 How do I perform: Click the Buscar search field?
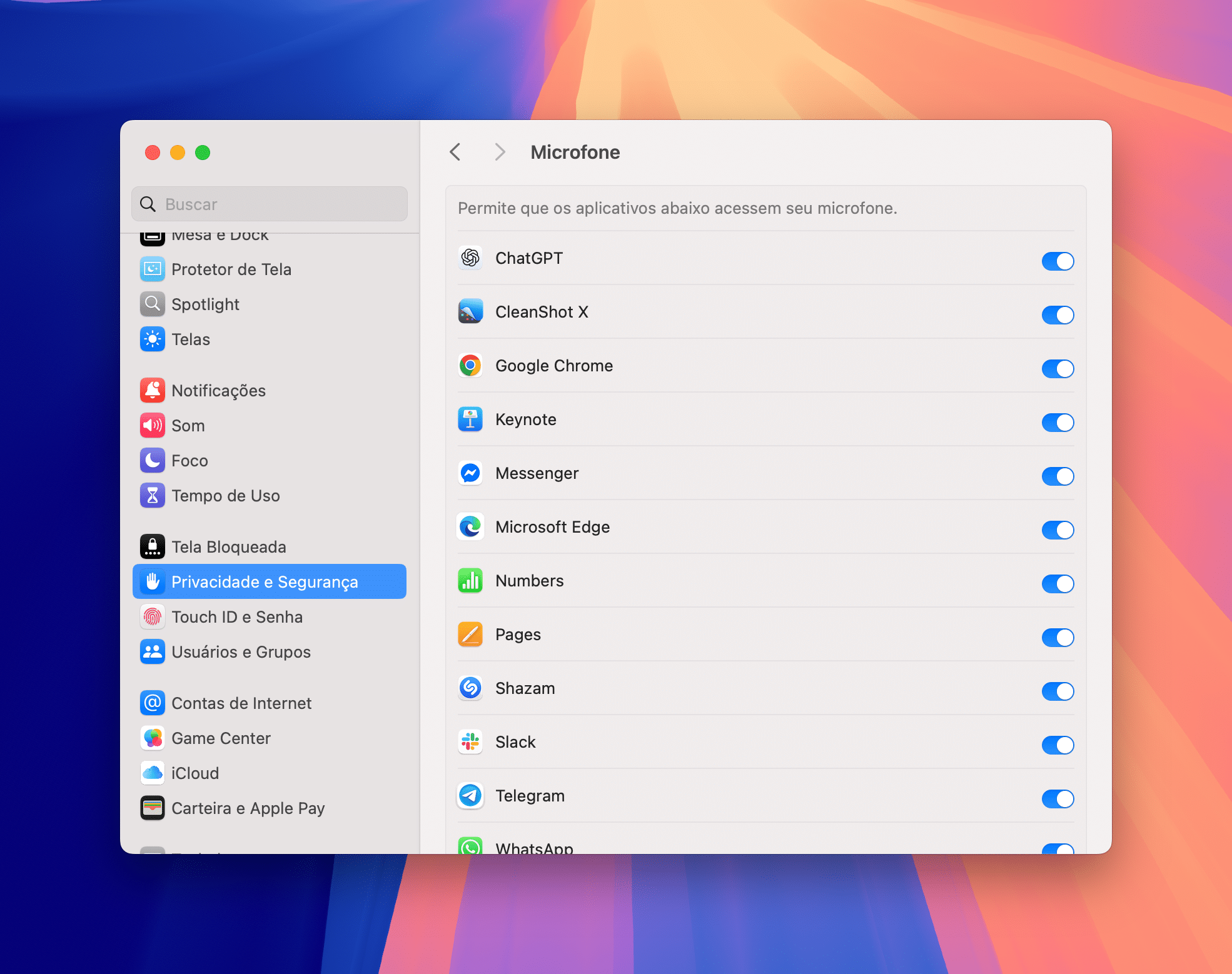point(270,204)
